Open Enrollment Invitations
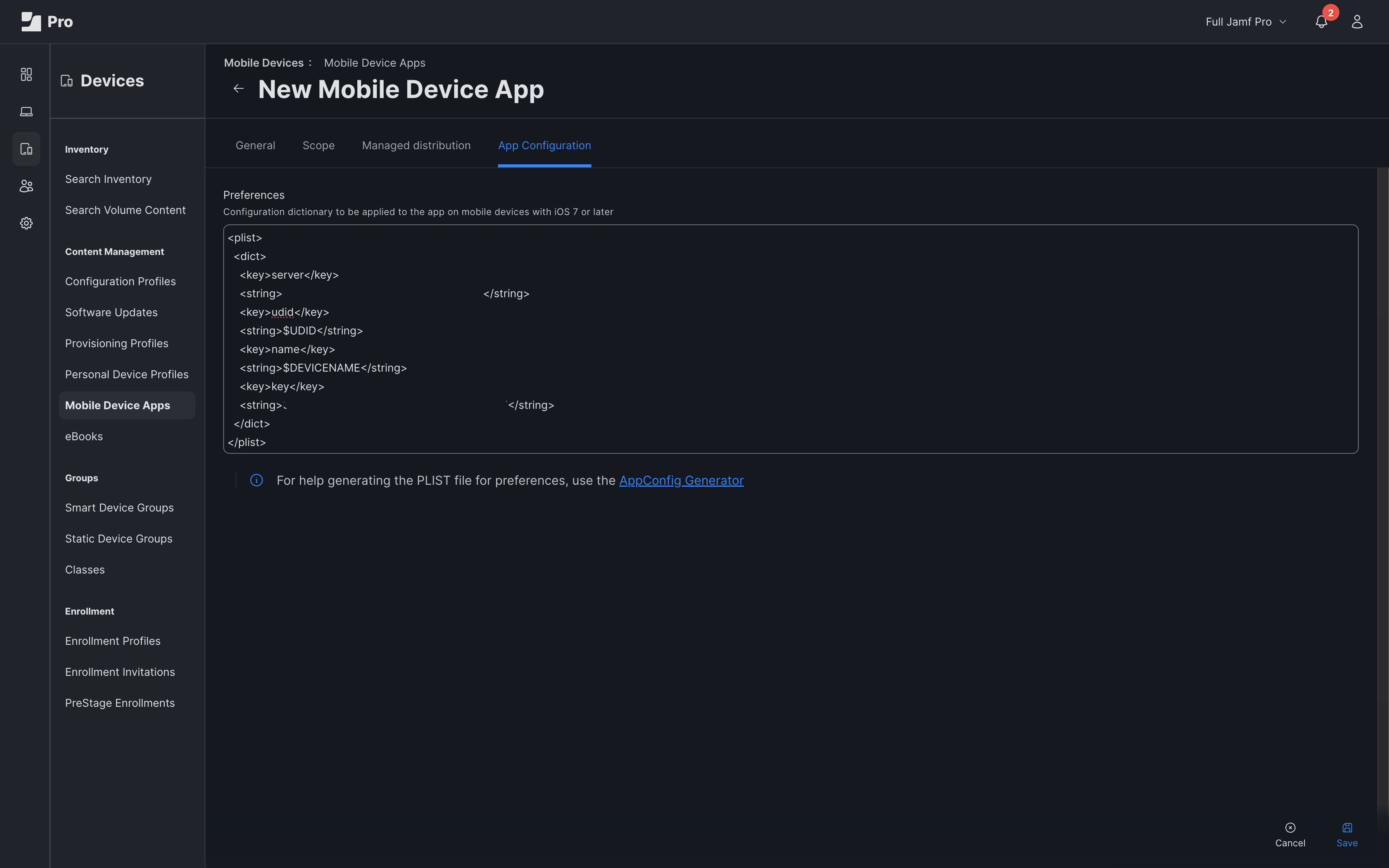Screen dimensions: 1389x868 pyautogui.click(x=120, y=672)
